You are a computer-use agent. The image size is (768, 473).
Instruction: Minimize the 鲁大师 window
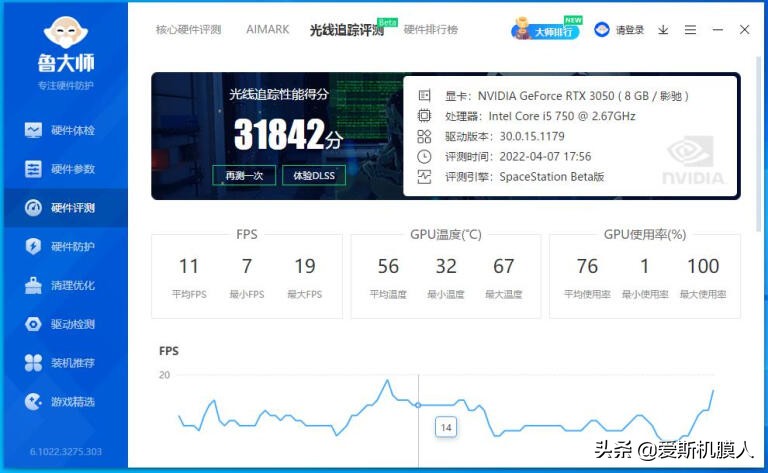[718, 30]
